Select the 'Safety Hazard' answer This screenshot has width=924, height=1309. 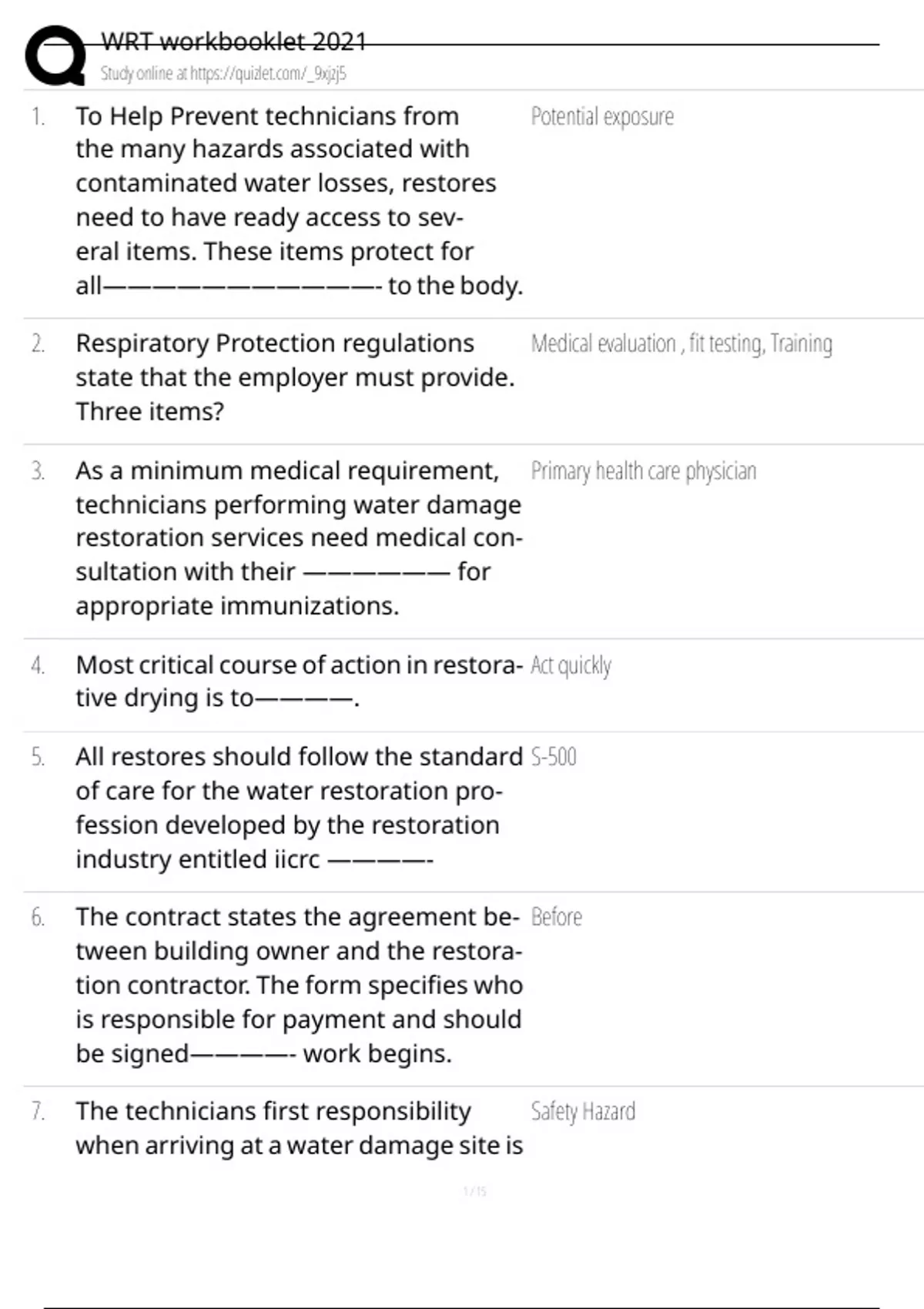click(x=583, y=1112)
